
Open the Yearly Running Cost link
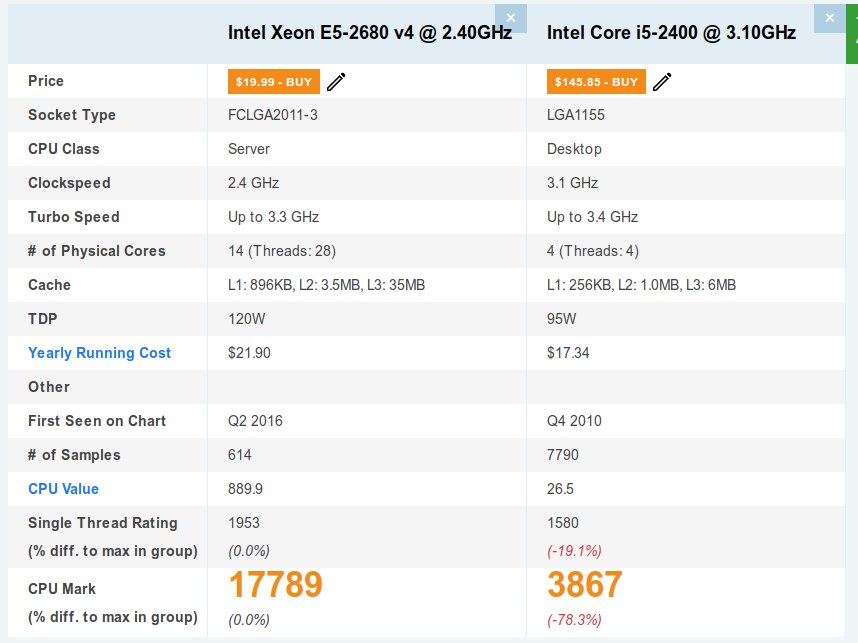(x=99, y=353)
